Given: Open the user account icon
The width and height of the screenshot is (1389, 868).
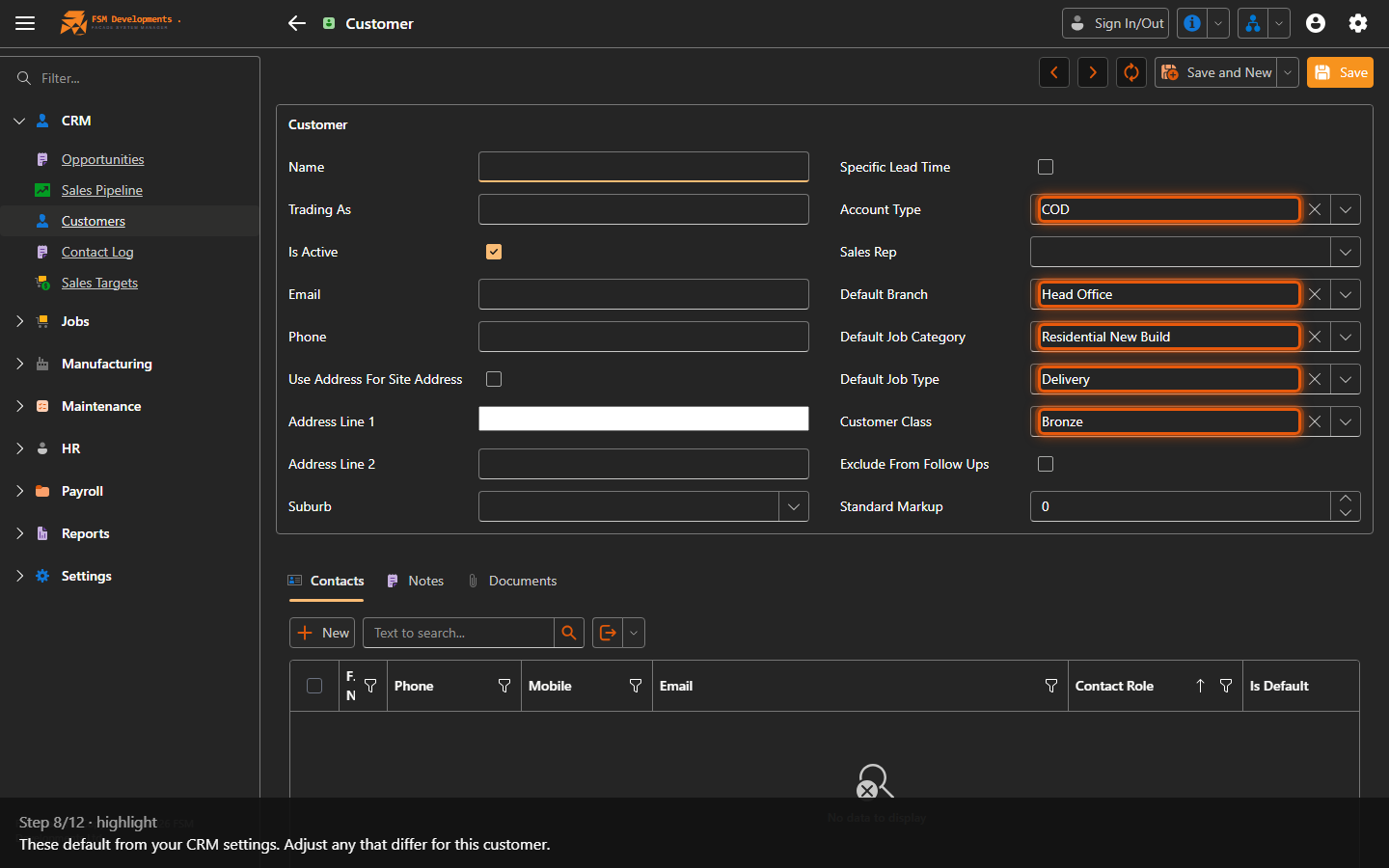Looking at the screenshot, I should click(1316, 23).
